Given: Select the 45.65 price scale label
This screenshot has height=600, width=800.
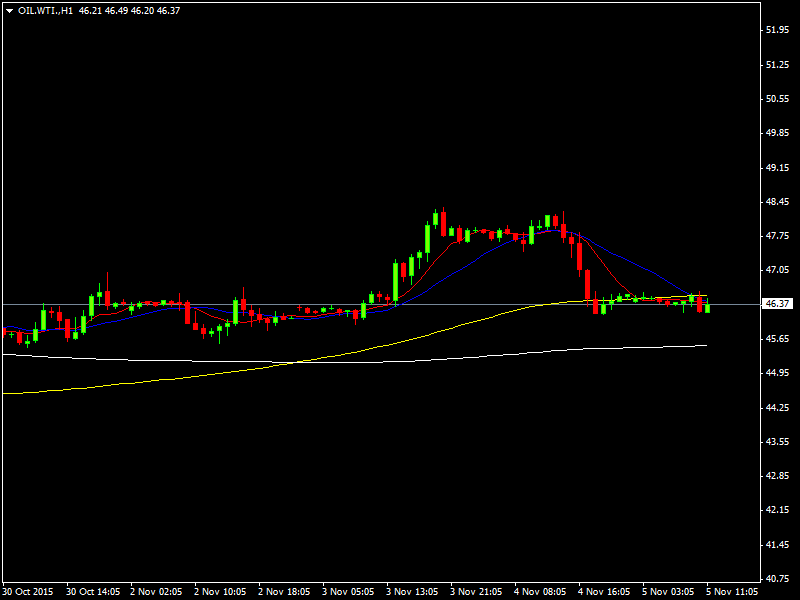Looking at the screenshot, I should [x=777, y=339].
